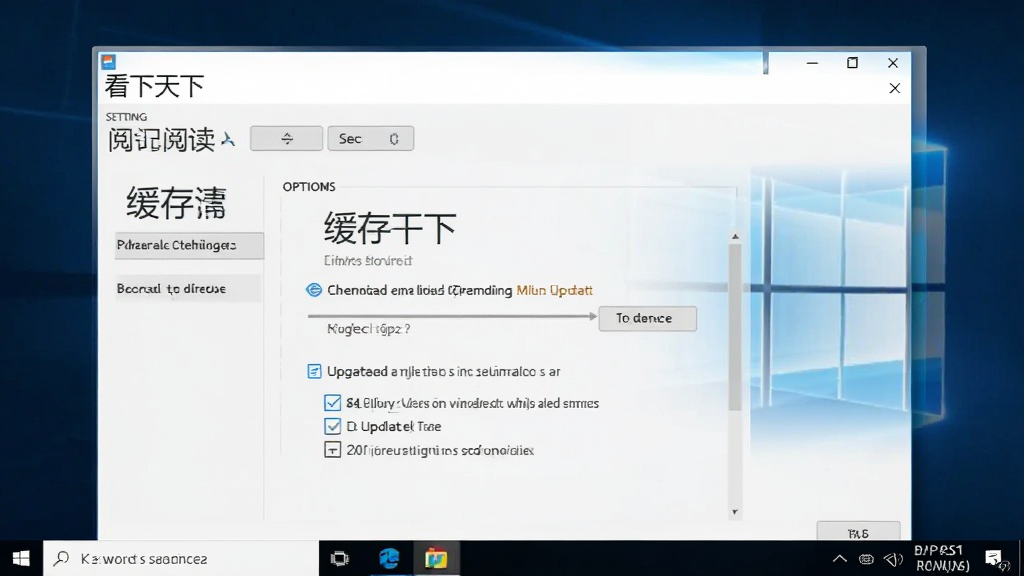
Task: Uncheck the D Updatel Tiae checkbox
Action: point(332,426)
